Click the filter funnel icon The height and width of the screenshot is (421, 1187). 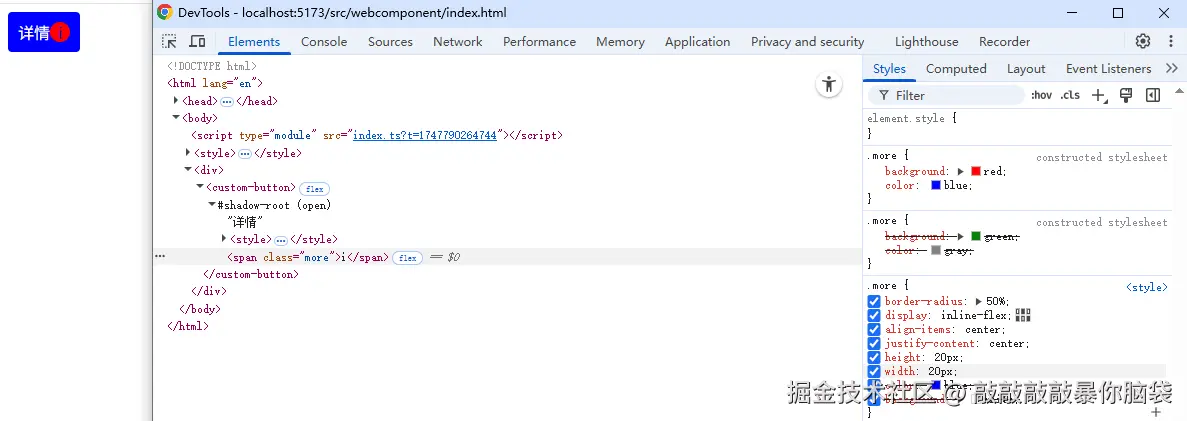[883, 95]
